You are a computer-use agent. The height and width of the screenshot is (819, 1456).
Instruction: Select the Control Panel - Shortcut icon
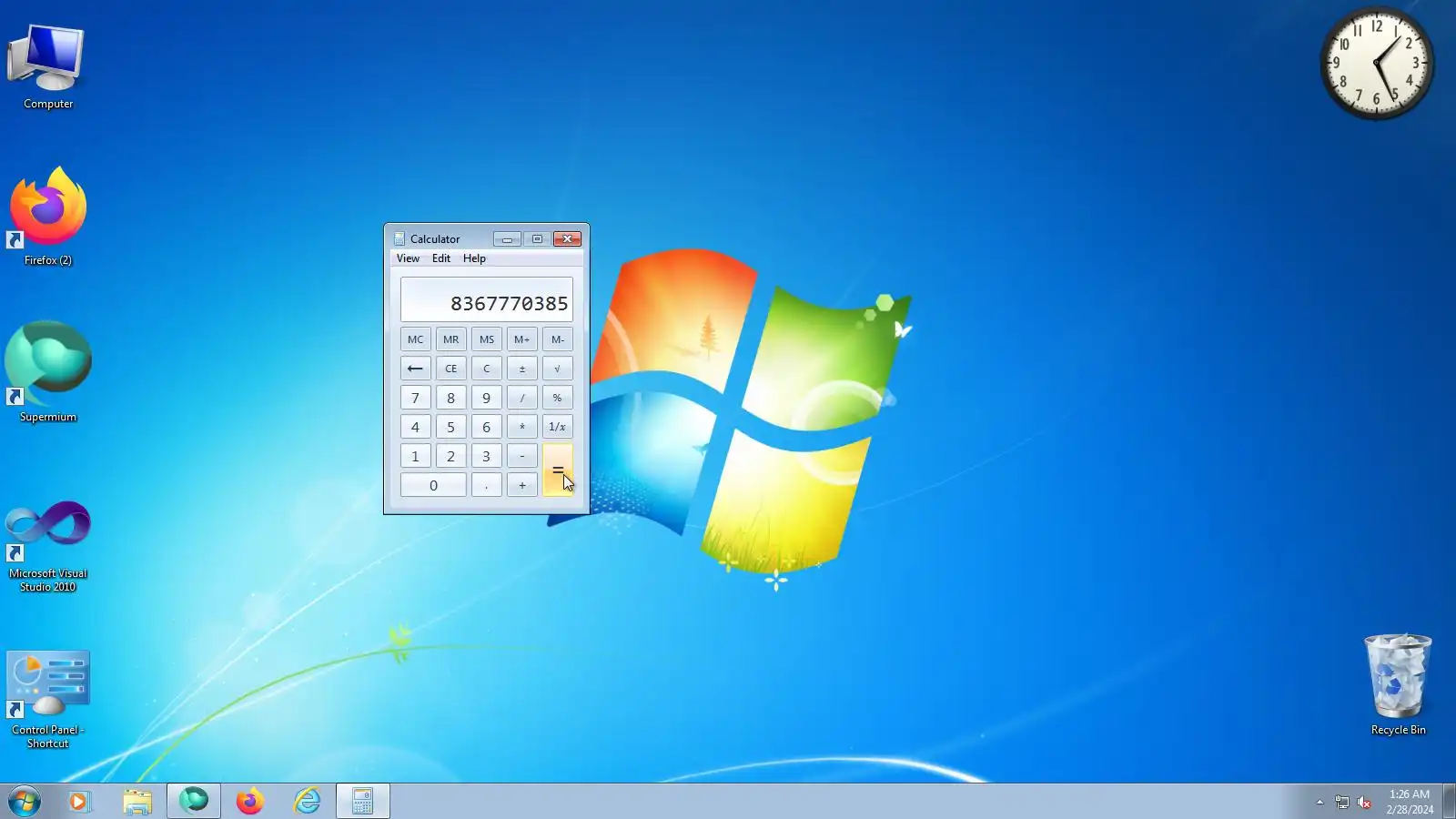click(x=47, y=700)
